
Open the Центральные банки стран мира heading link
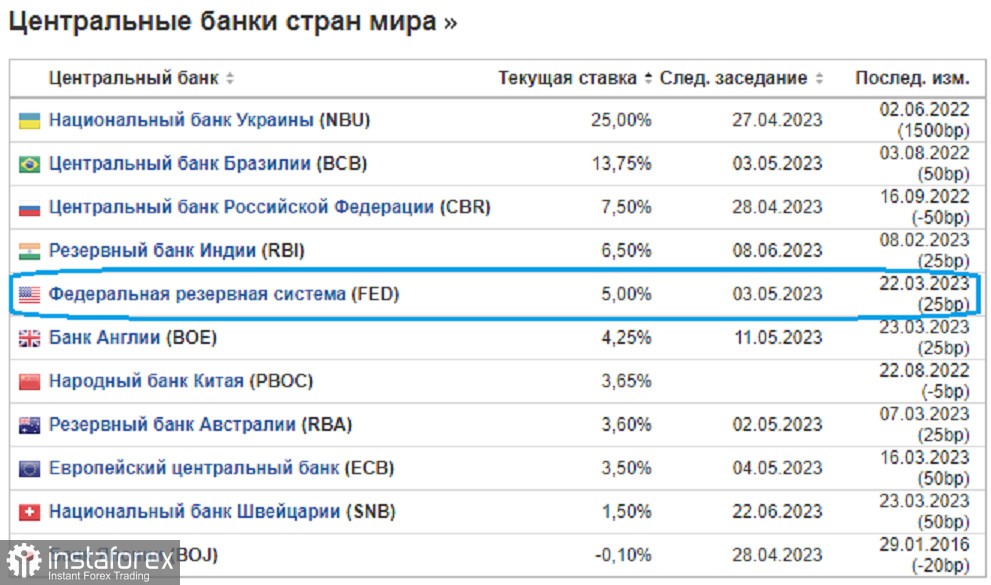click(232, 23)
